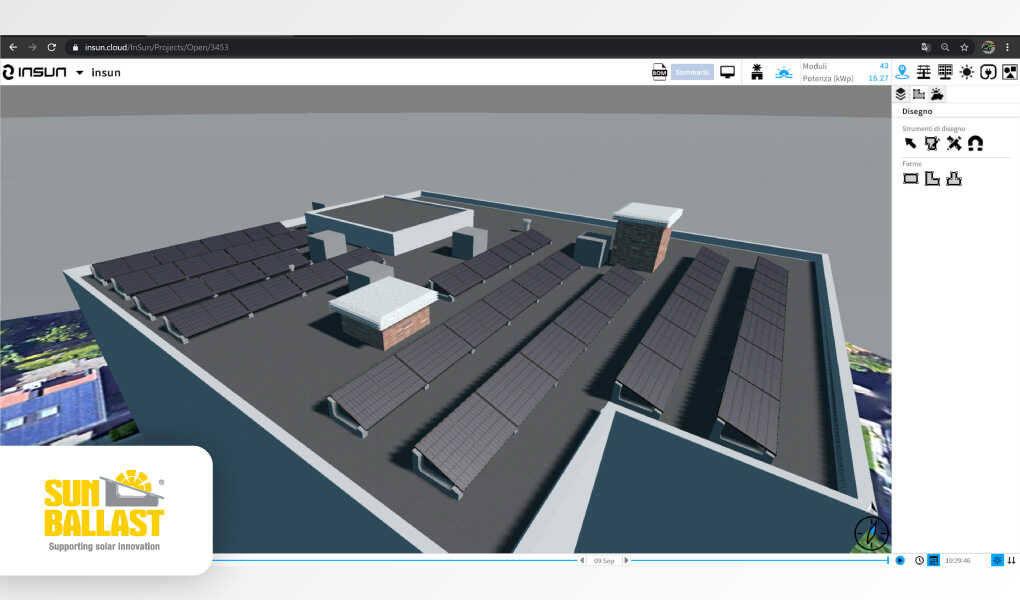
Task: Advance to next date after 09 Sep
Action: point(627,560)
